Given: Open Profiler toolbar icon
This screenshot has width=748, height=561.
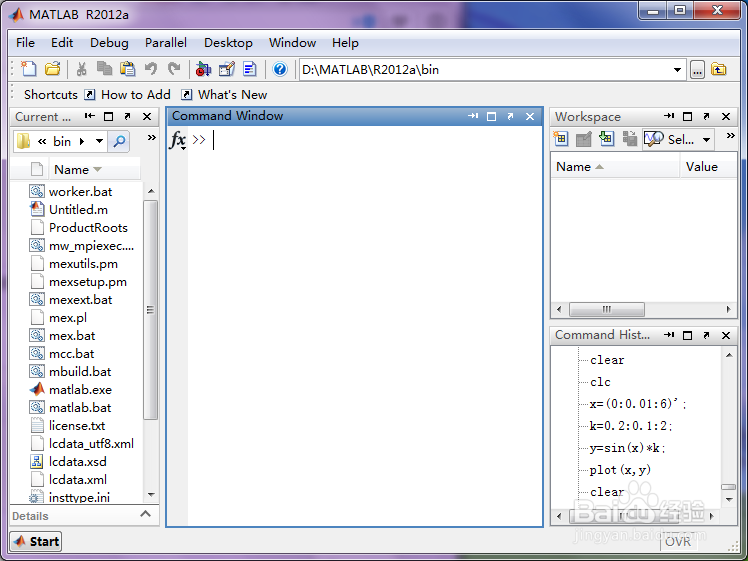Looking at the screenshot, I should pyautogui.click(x=249, y=69).
